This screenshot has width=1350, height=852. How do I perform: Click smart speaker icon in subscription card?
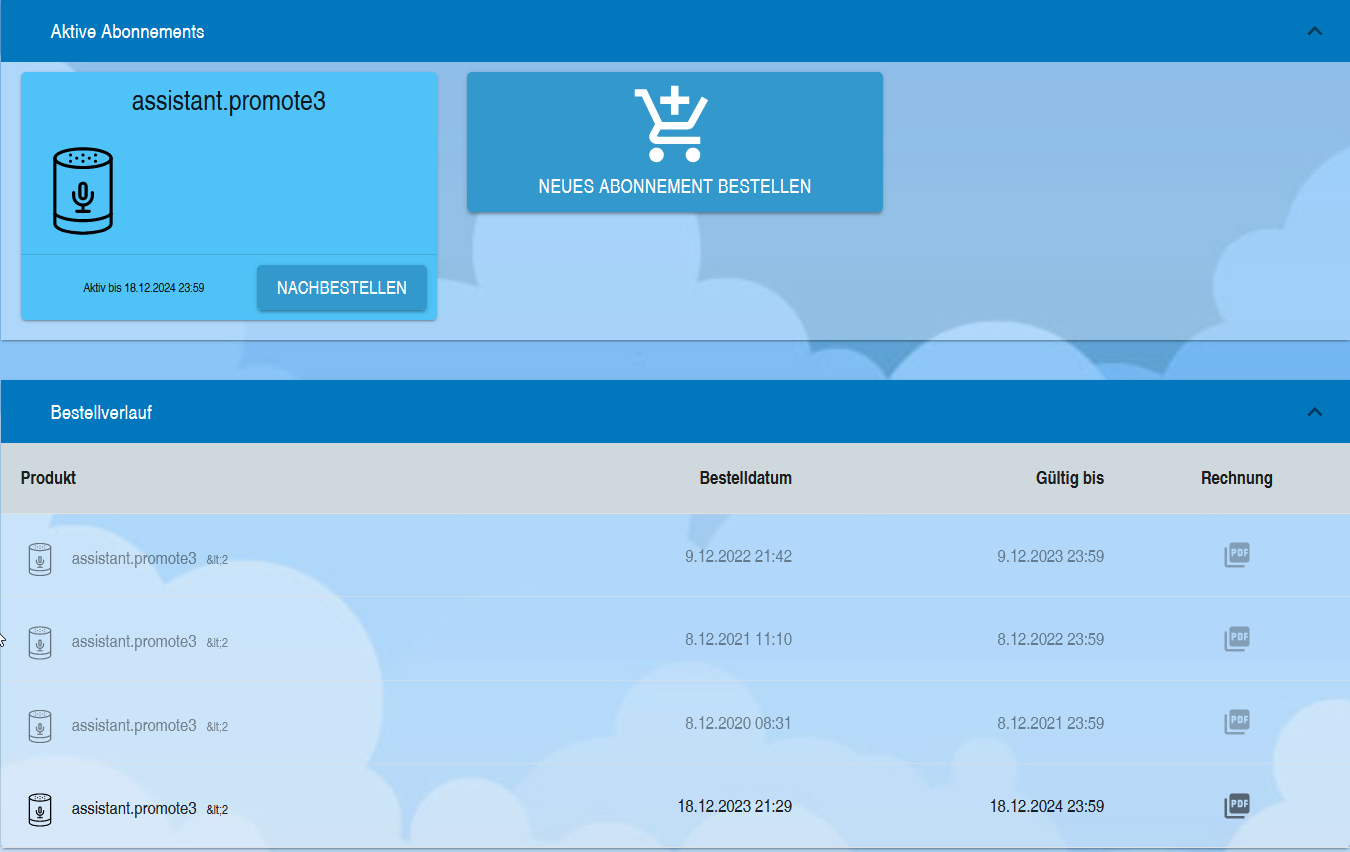click(x=83, y=191)
